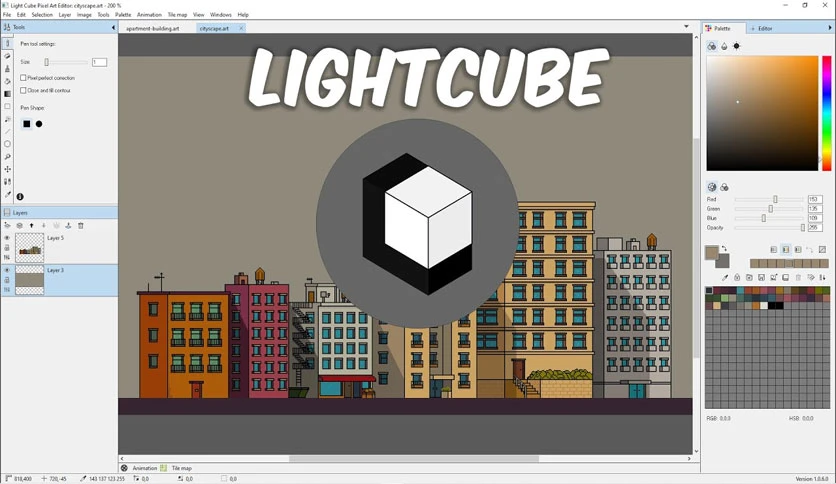Image resolution: width=836 pixels, height=484 pixels.
Task: Select the Eraser tool
Action: (x=7, y=56)
